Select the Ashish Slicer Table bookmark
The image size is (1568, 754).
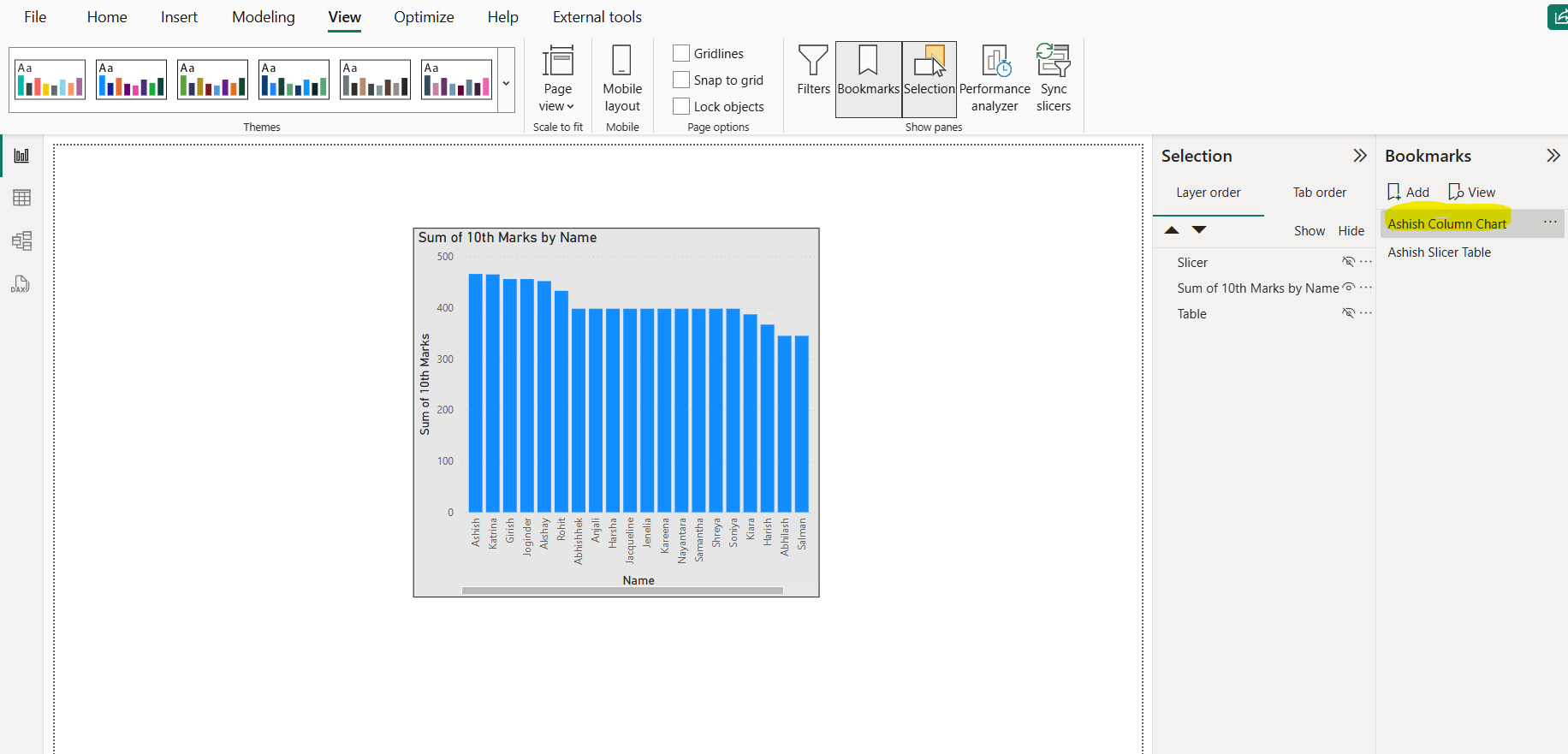(1439, 252)
